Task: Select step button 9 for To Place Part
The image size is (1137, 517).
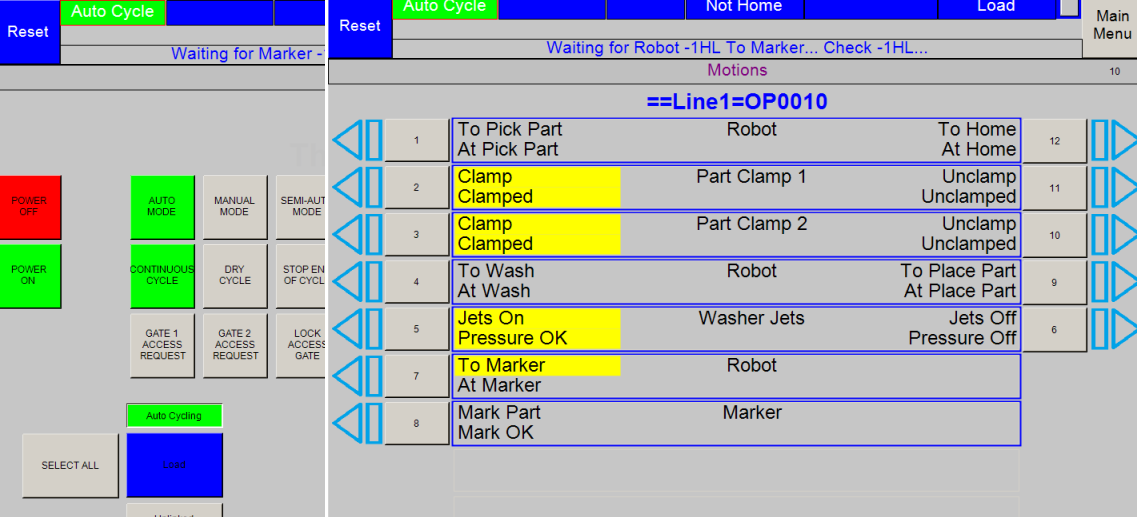Action: click(1054, 281)
